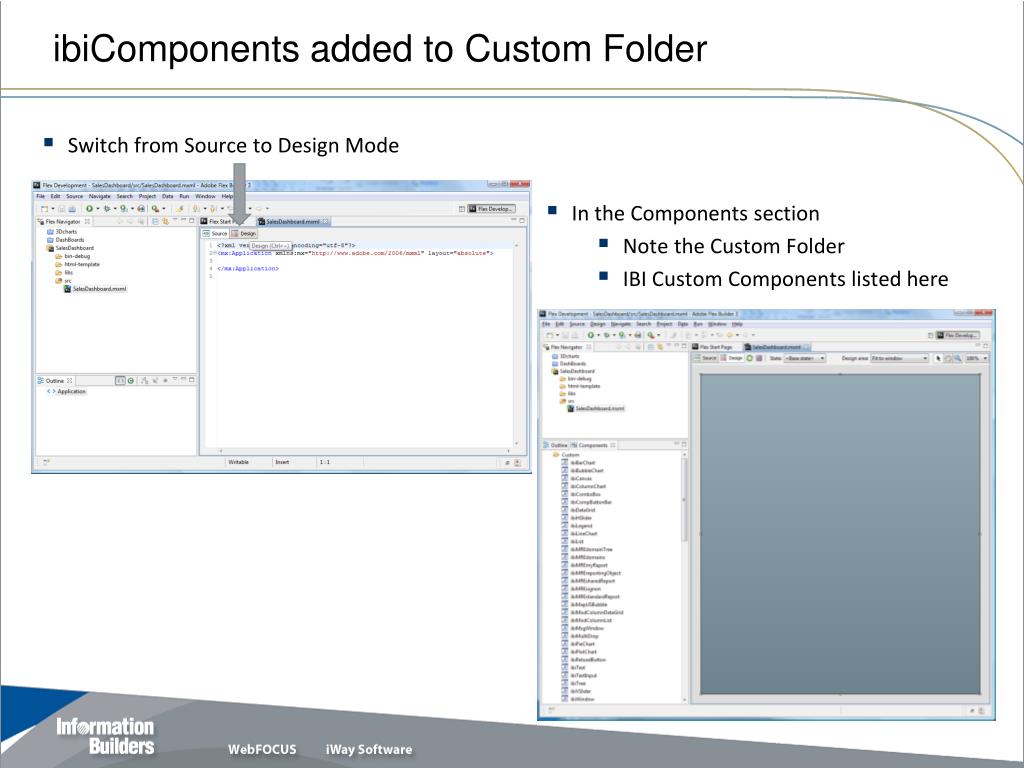This screenshot has width=1024, height=768.
Task: Click the green refresh icon in source-view Outline toolbar
Action: [131, 380]
